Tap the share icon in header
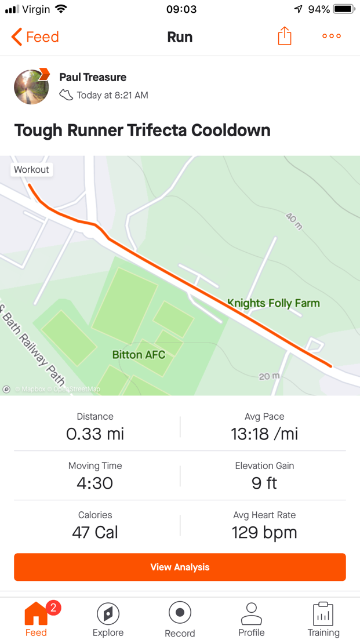This screenshot has width=360, height=640. 284,36
